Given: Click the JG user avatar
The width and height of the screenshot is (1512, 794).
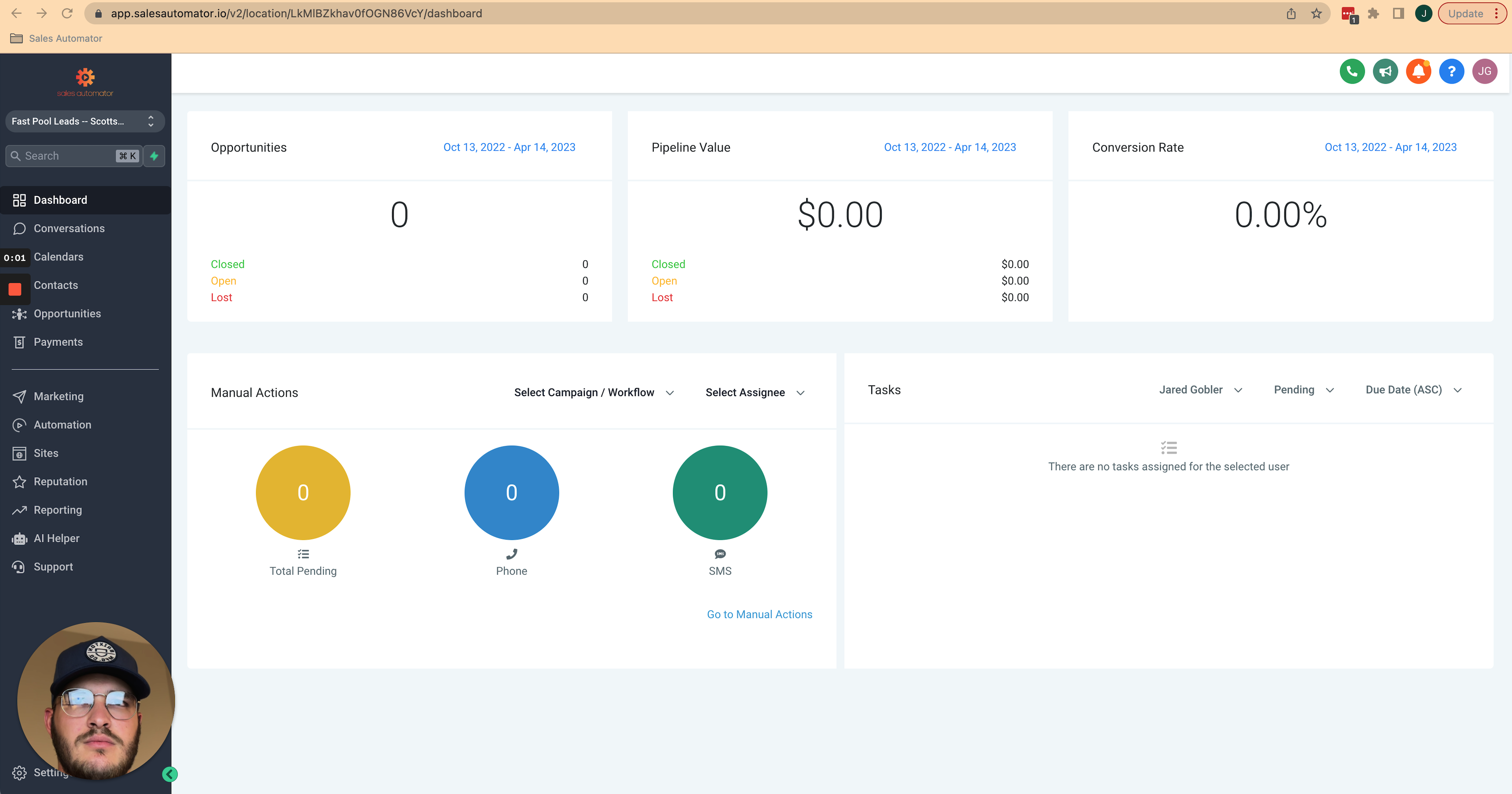Looking at the screenshot, I should point(1484,72).
